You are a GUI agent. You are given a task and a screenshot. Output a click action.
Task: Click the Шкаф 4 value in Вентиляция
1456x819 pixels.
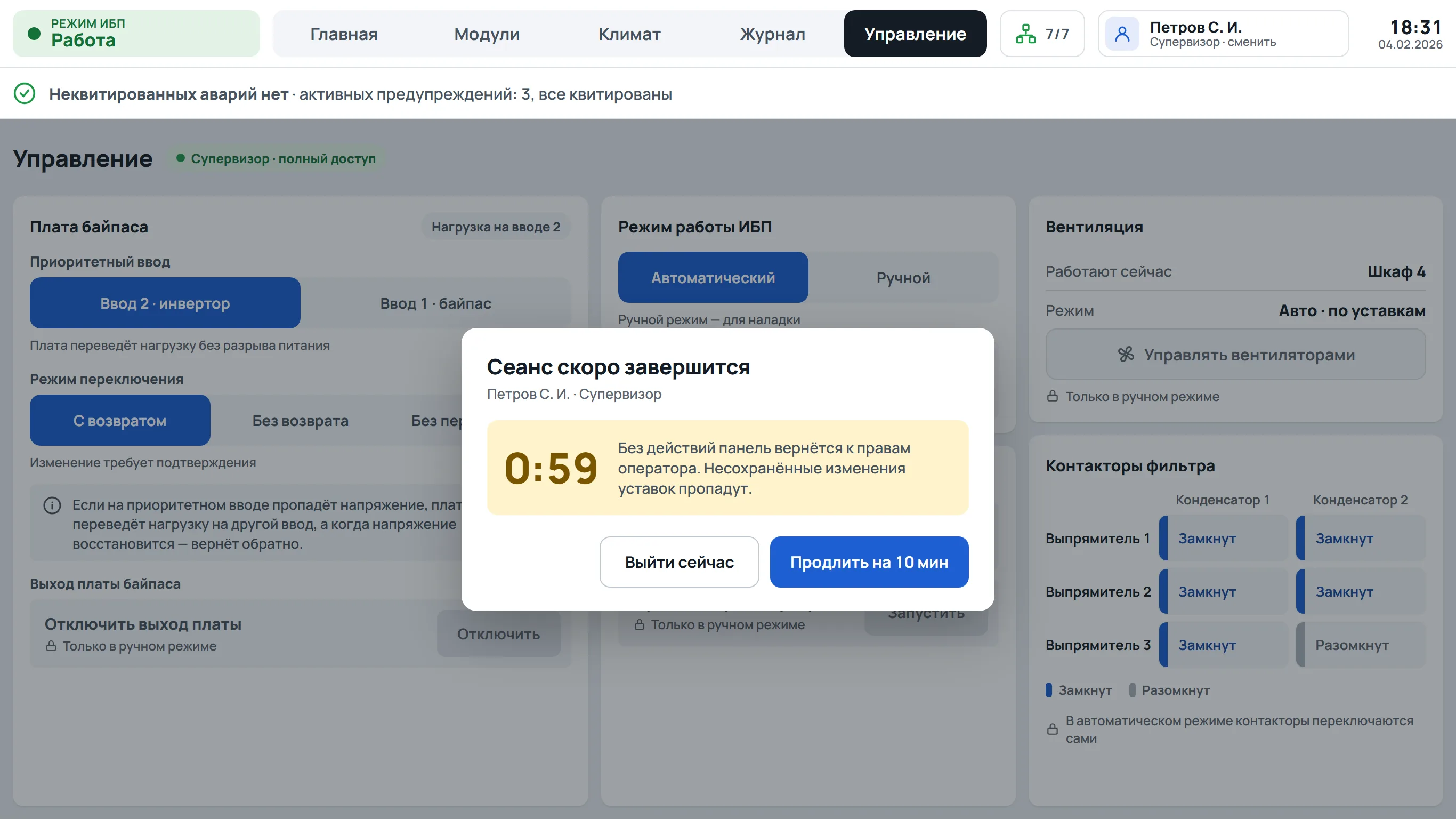click(1396, 271)
